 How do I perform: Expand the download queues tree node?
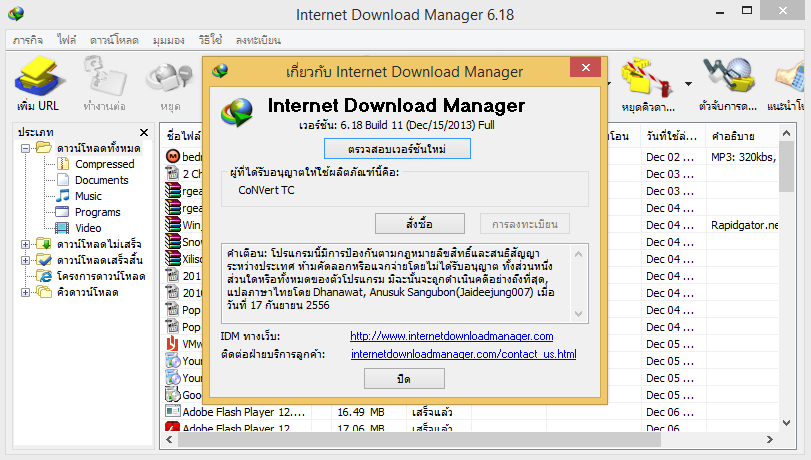(x=25, y=292)
